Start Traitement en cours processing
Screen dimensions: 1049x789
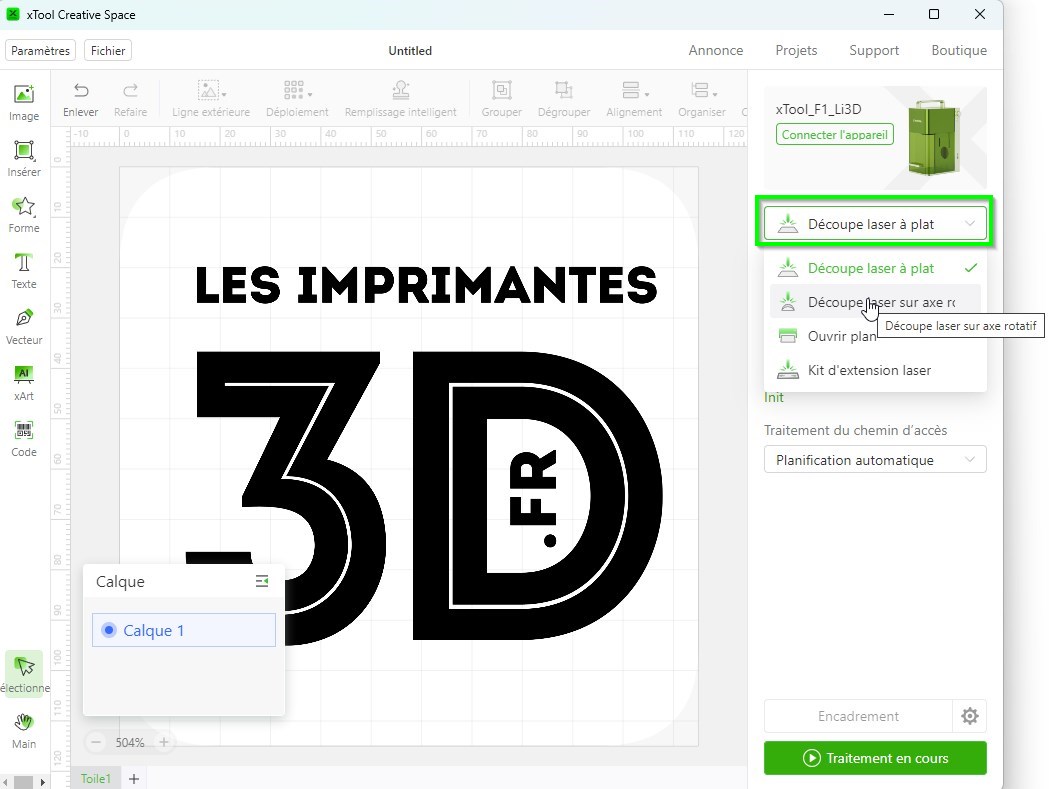pyautogui.click(x=874, y=758)
